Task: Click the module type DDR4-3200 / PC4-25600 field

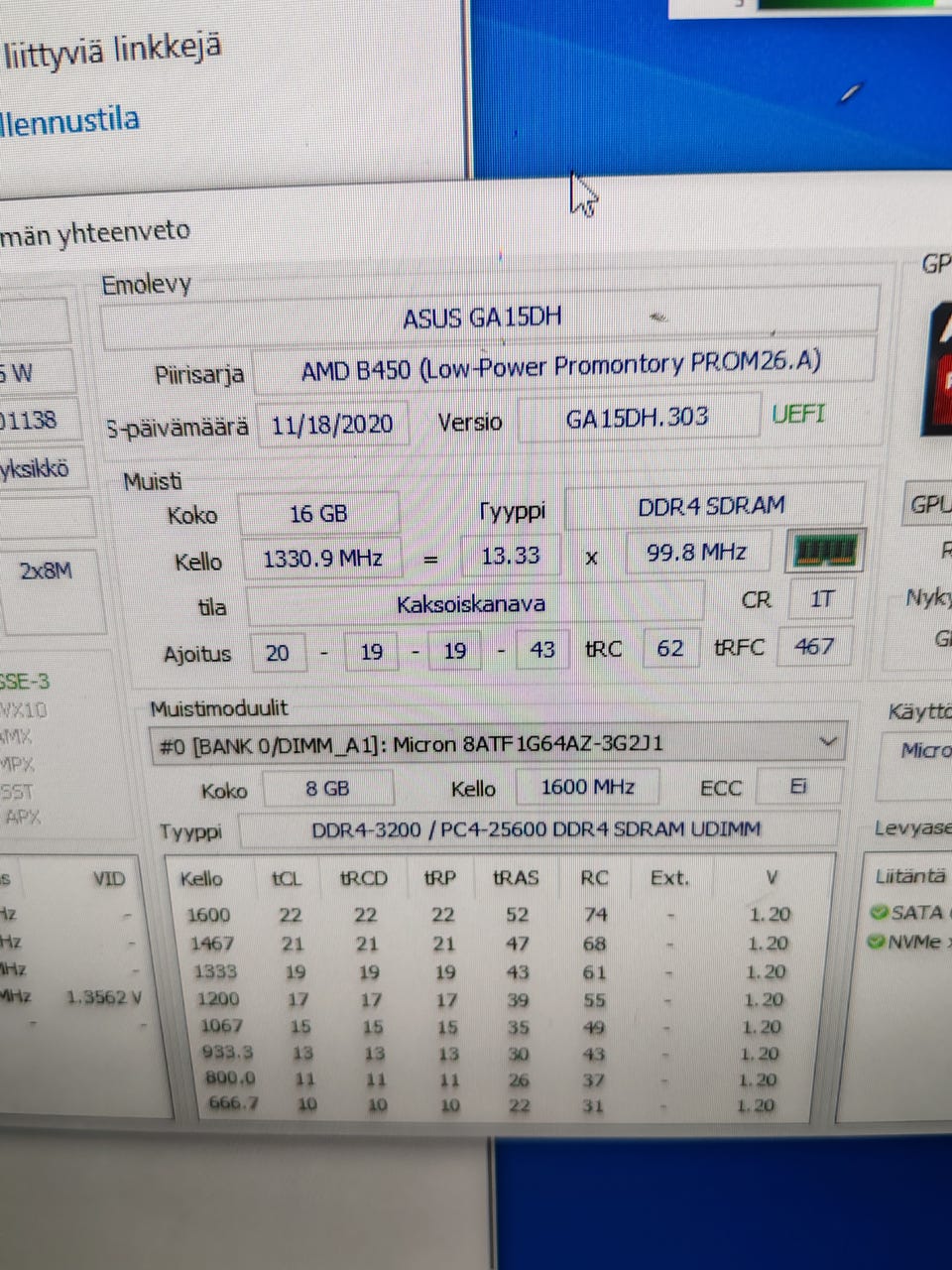Action: coord(537,829)
